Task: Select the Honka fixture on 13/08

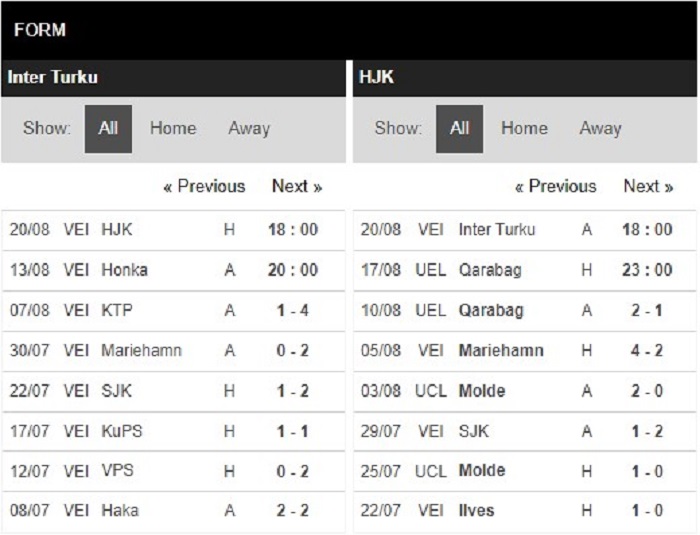Action: tap(173, 270)
